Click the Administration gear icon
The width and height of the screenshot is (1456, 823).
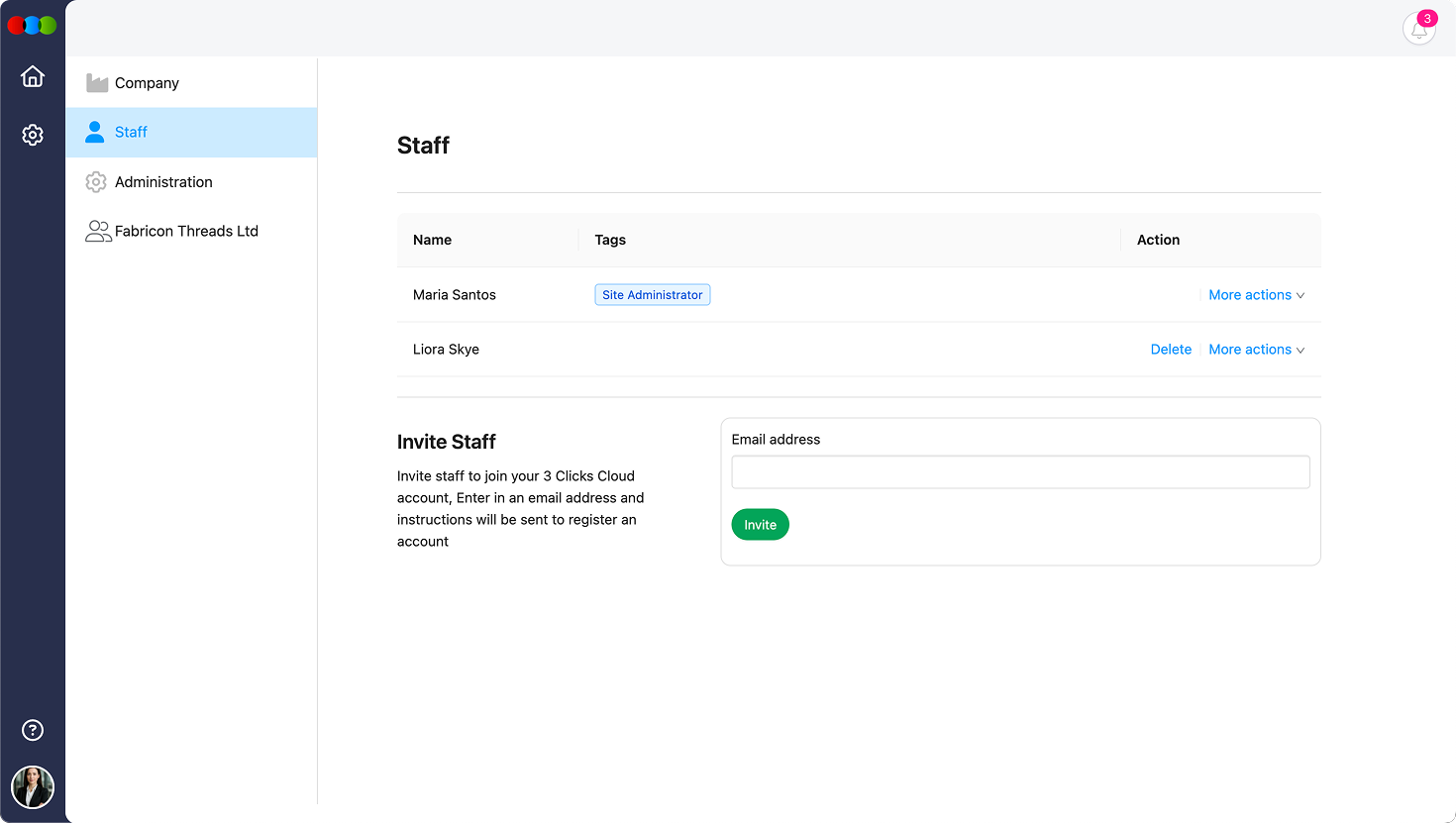(x=96, y=181)
